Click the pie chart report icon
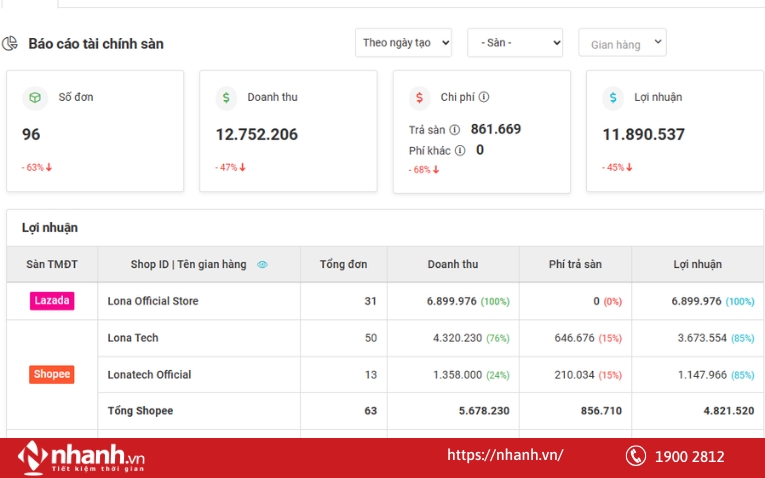Image resolution: width=765 pixels, height=478 pixels. coord(10,43)
